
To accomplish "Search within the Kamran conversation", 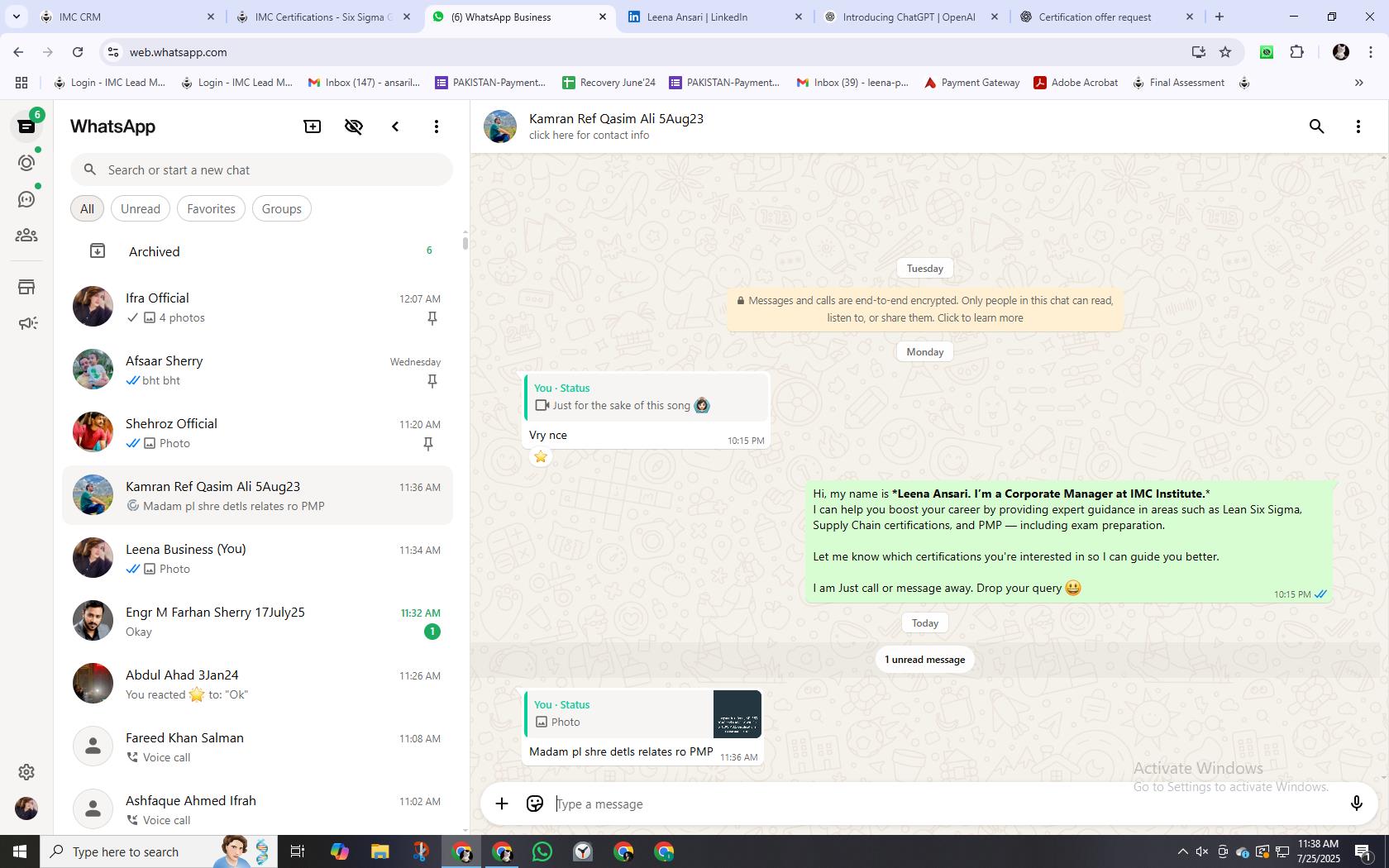I will (1317, 126).
